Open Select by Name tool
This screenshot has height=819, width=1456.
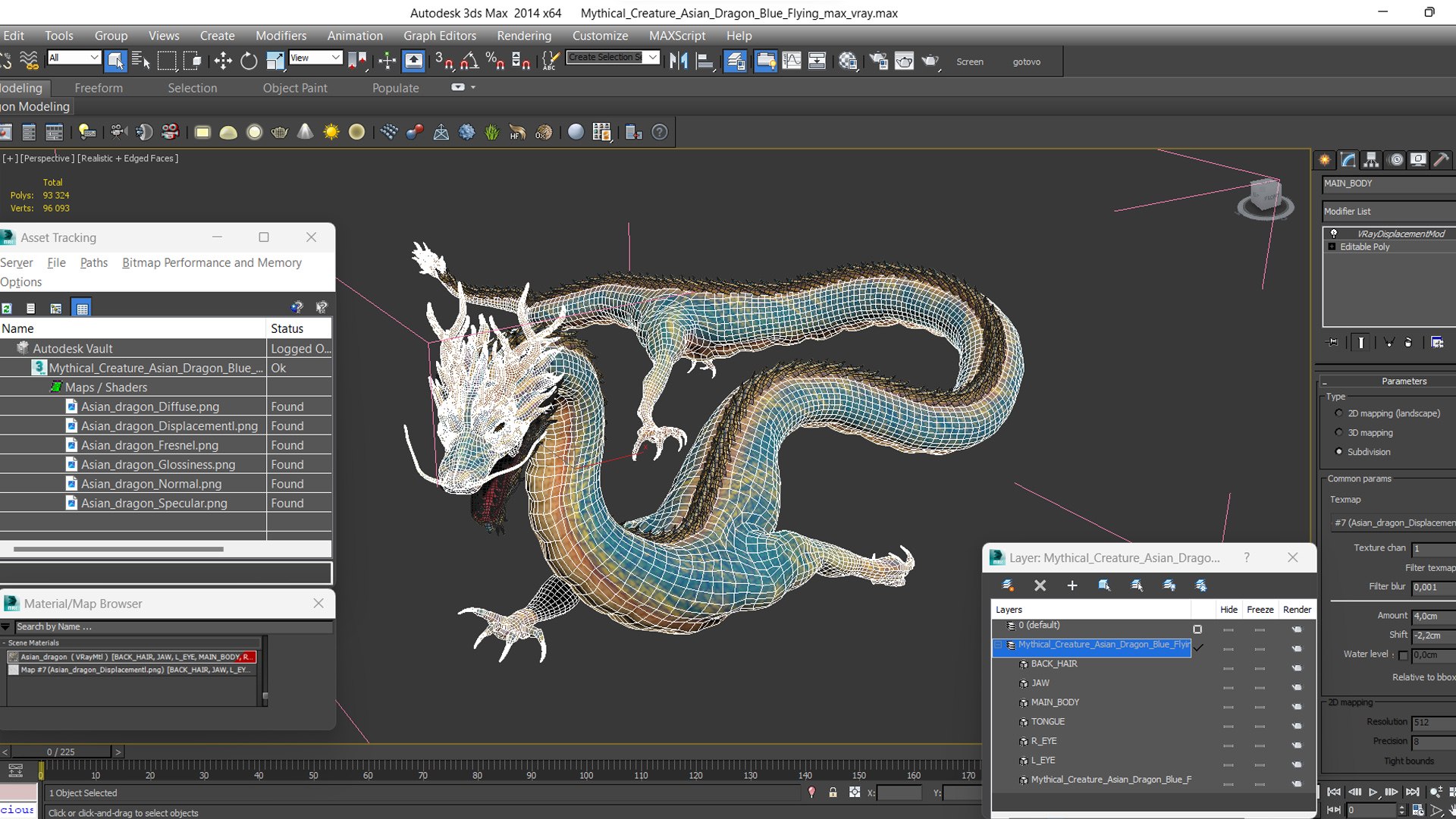[141, 61]
